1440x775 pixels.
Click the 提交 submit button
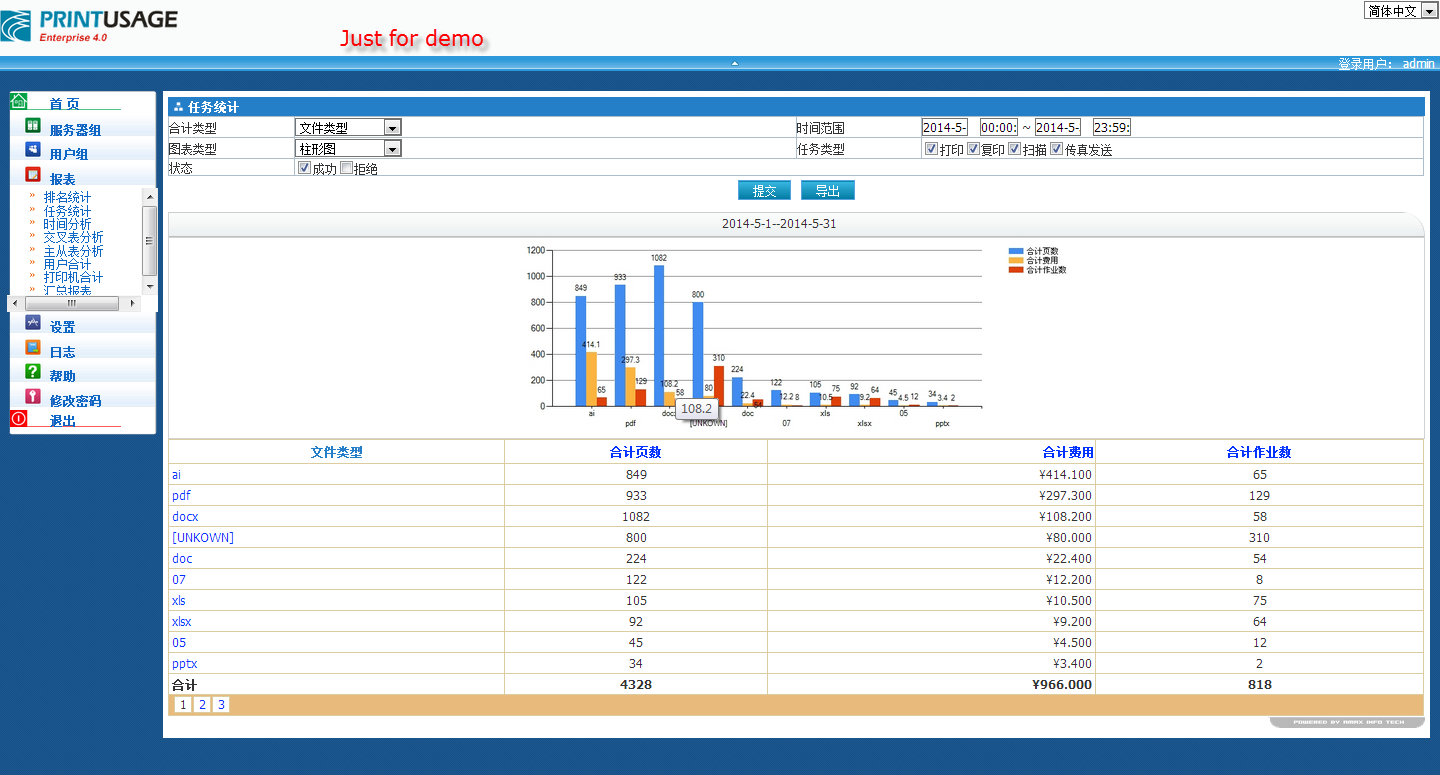tap(764, 190)
